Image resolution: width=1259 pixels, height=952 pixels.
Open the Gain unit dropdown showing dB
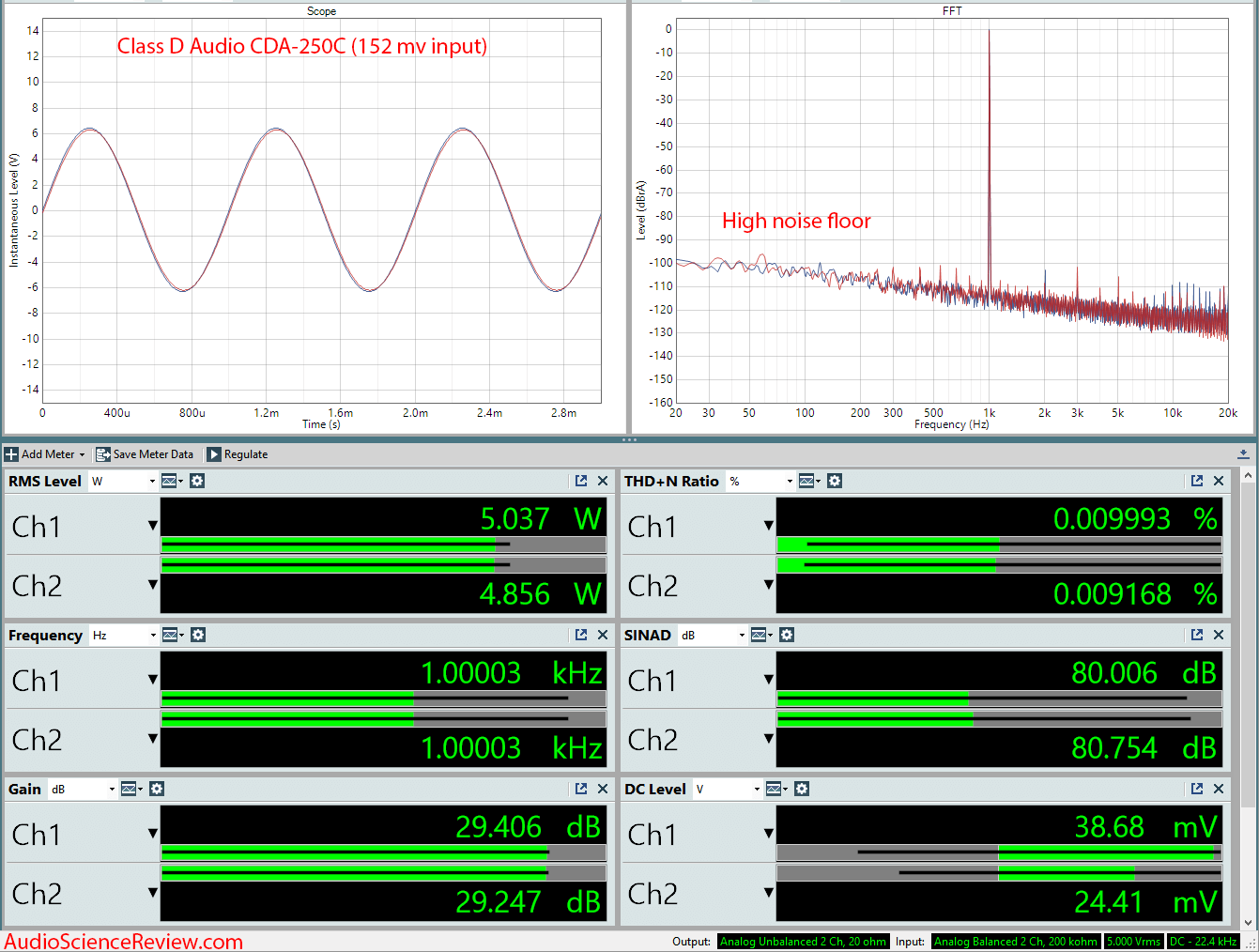[83, 789]
